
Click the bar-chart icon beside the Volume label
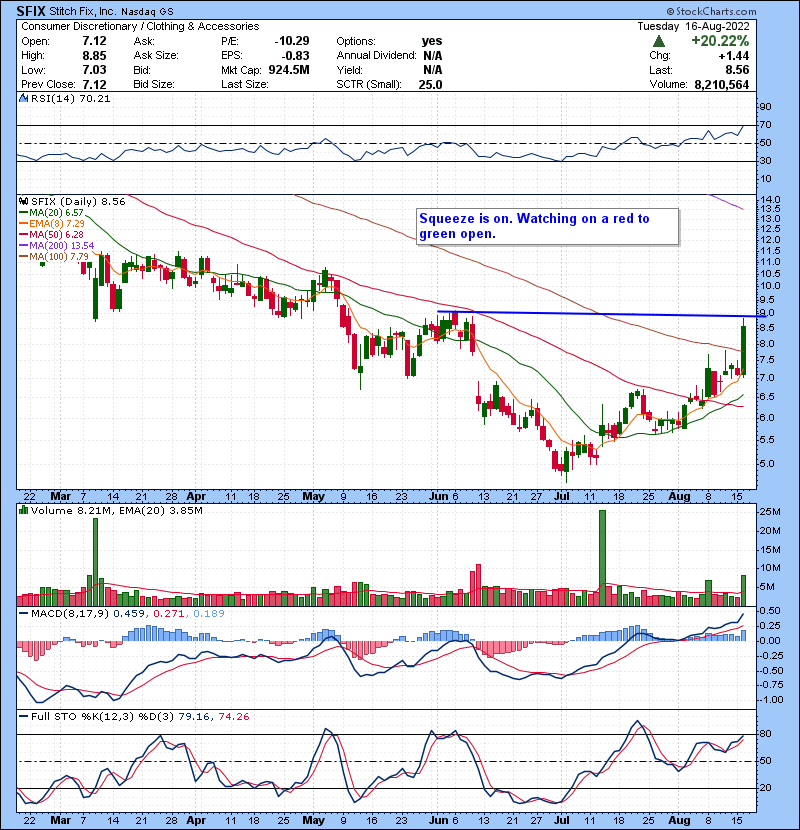23,510
